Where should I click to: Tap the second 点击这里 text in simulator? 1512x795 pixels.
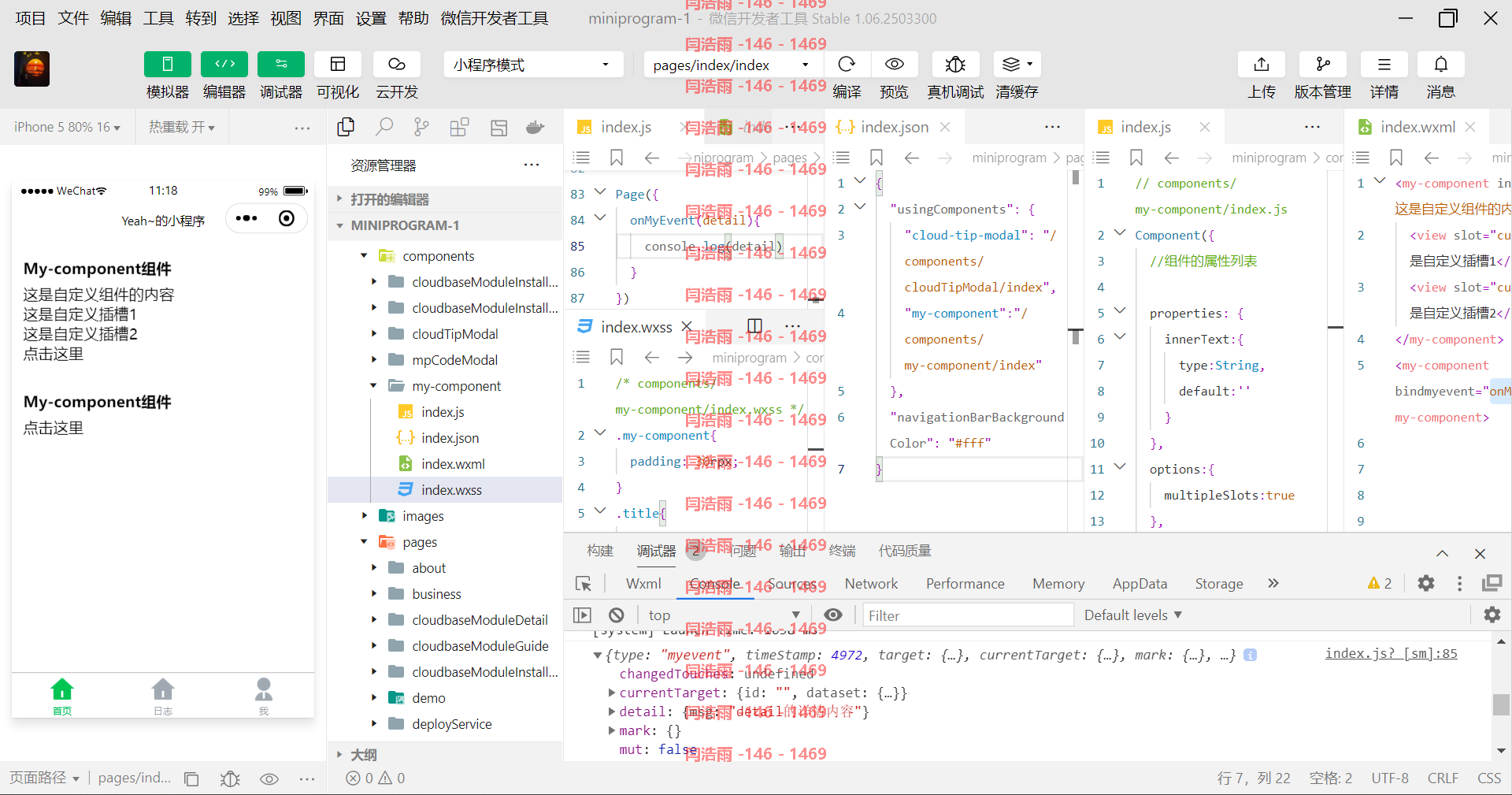(54, 428)
